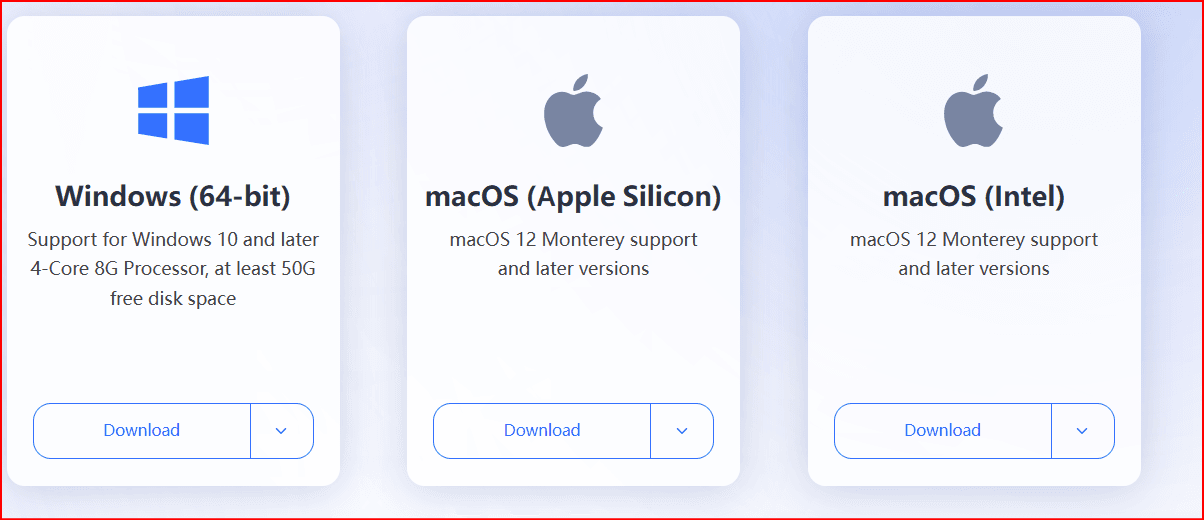
Task: Select the "macOS (Apple Silicon)" title
Action: coord(573,196)
